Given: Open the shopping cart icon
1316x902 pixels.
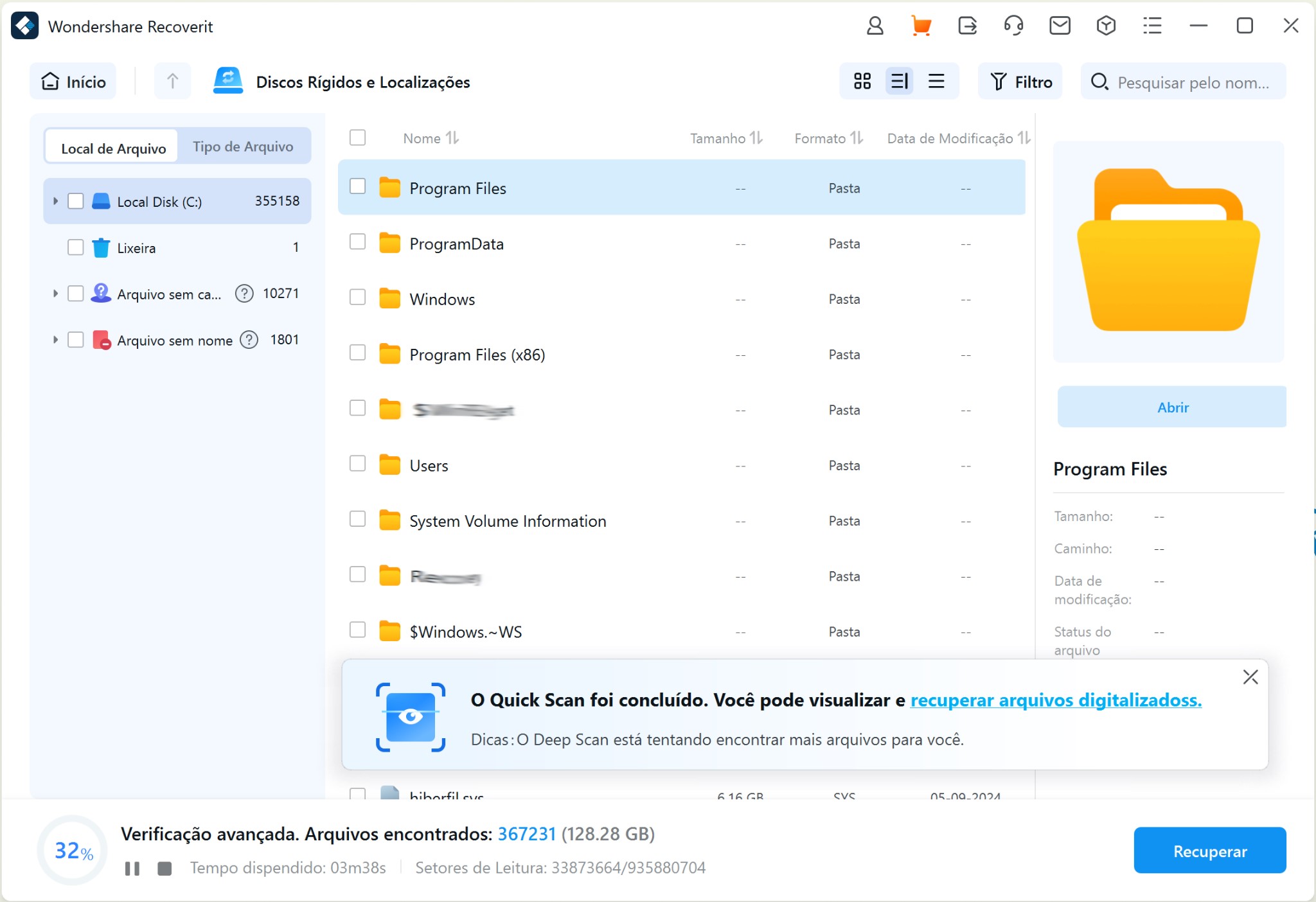Looking at the screenshot, I should 921,26.
